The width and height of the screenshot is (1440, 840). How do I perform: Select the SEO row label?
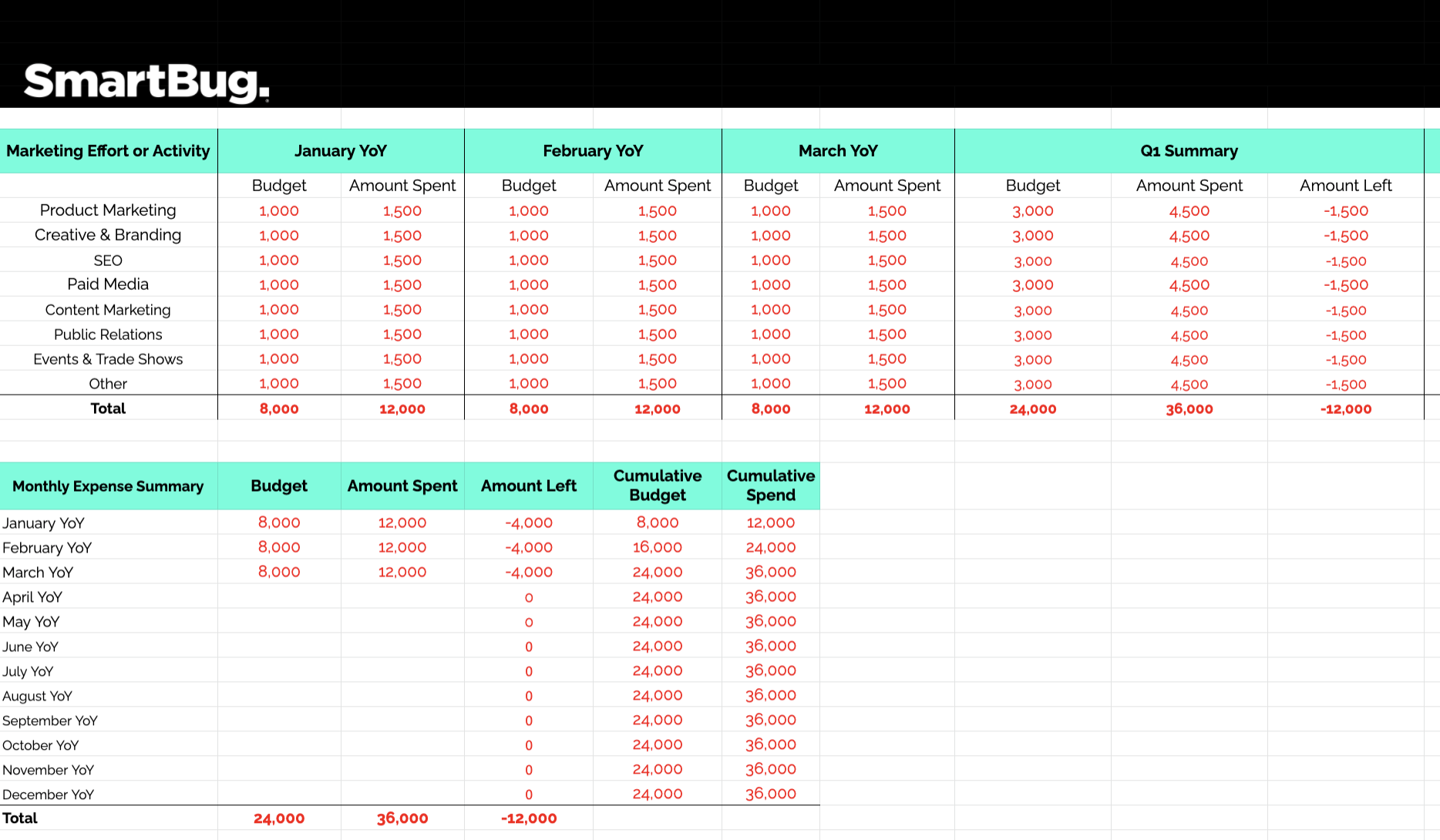pos(108,260)
